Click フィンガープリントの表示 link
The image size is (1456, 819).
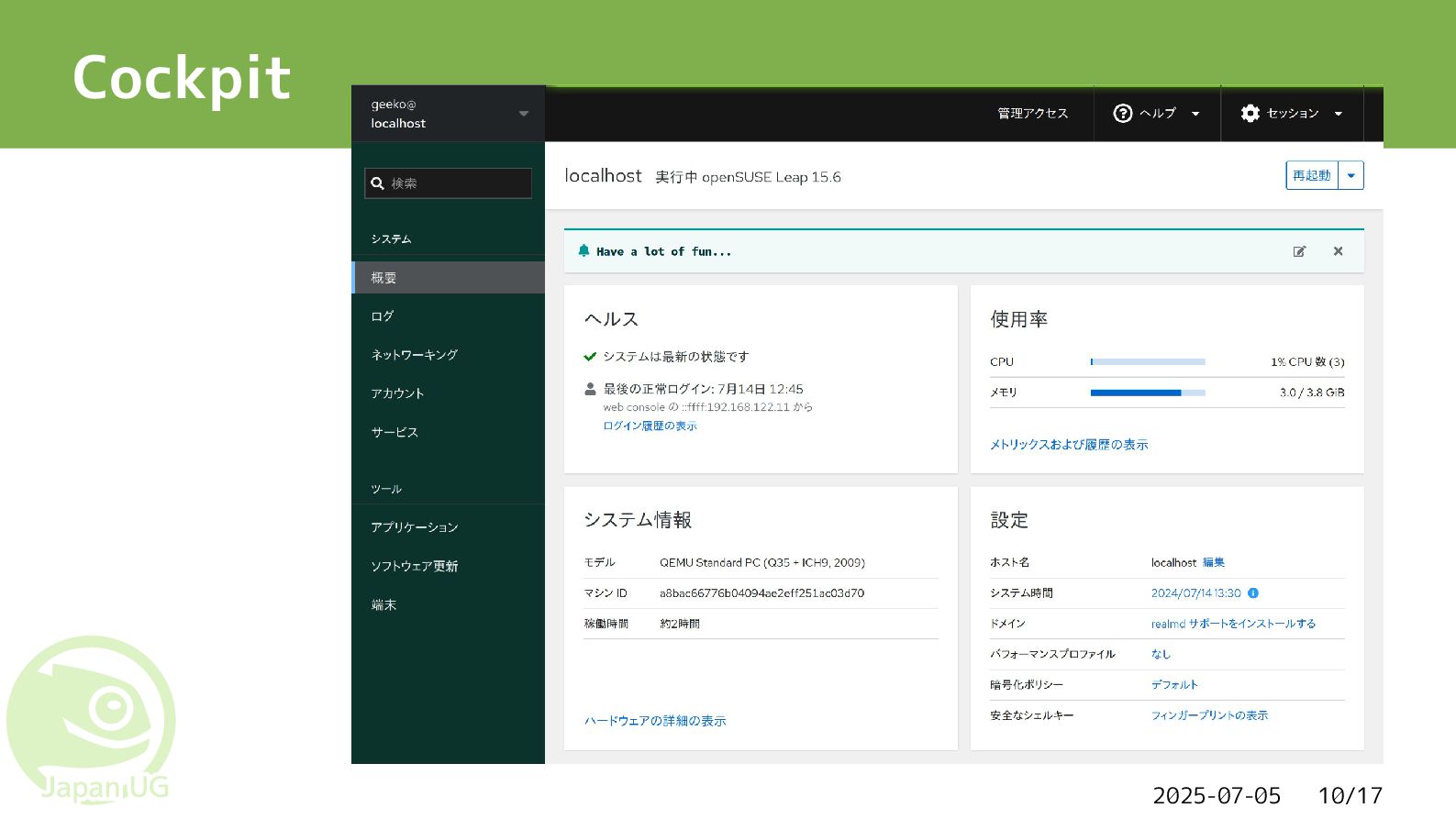[x=1209, y=715]
